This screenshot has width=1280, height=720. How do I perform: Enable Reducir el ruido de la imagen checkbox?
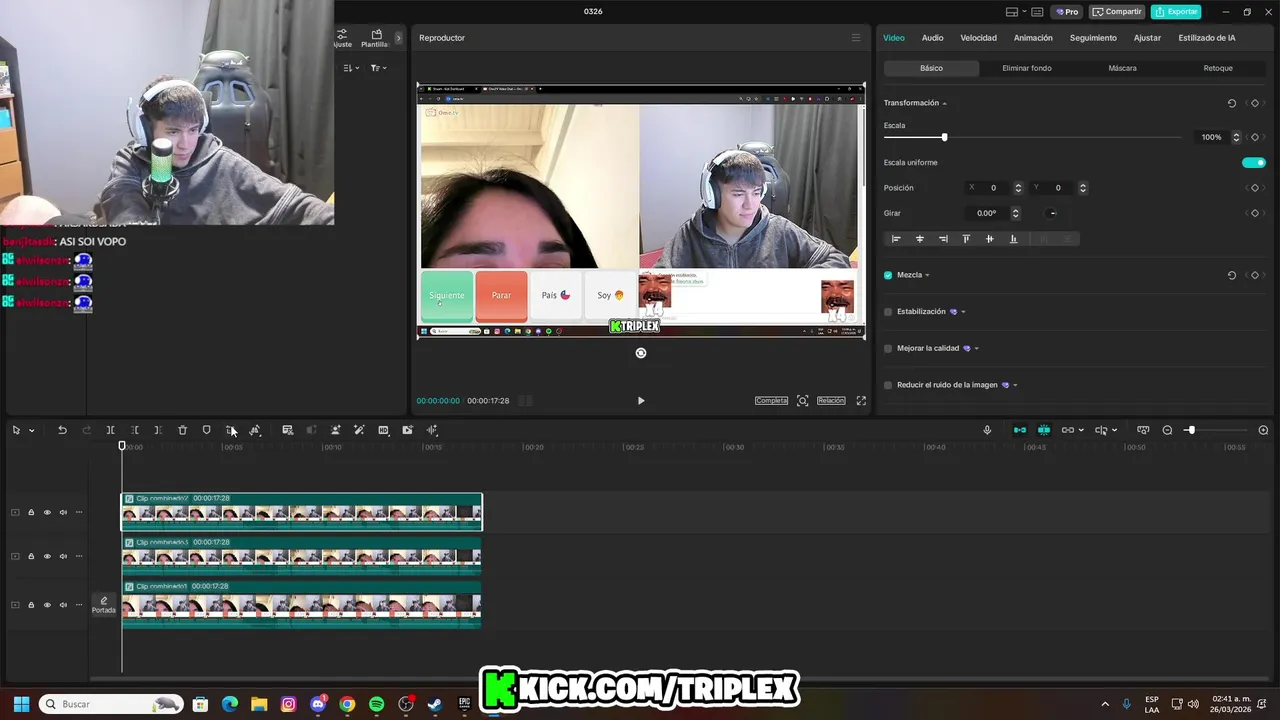click(x=888, y=385)
